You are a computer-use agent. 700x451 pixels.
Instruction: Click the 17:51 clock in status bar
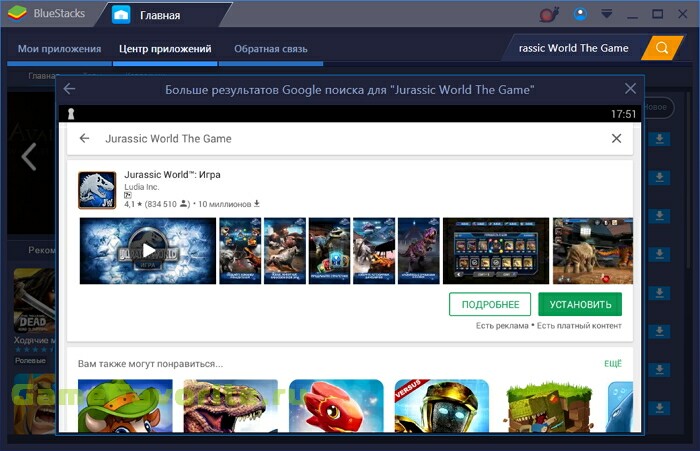tap(623, 114)
